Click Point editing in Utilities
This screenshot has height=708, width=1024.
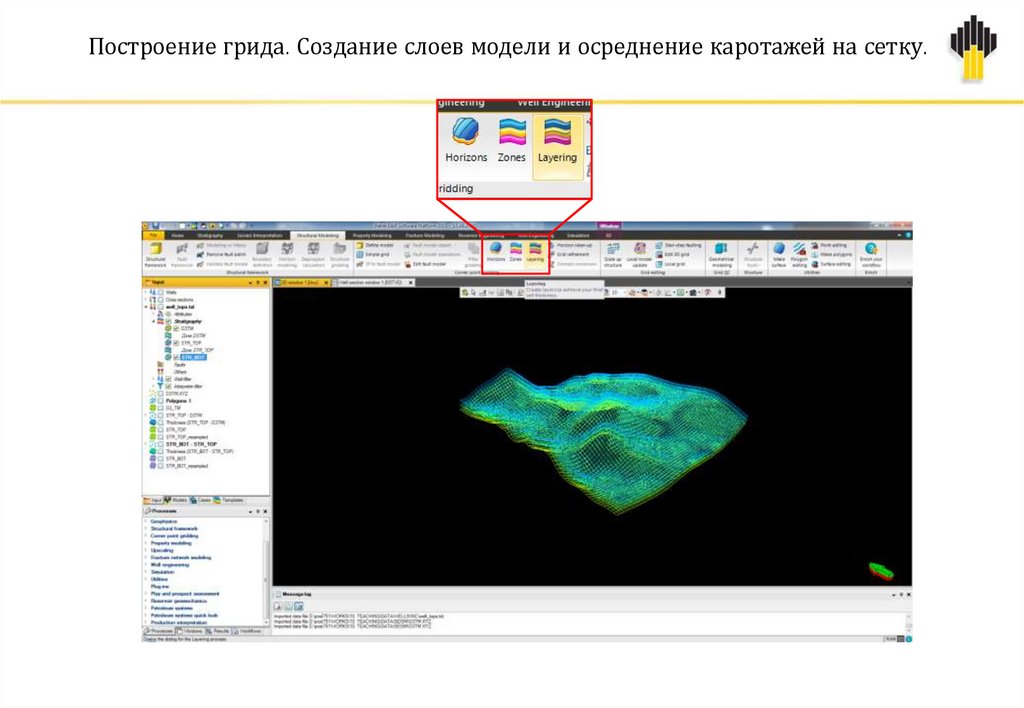[829, 245]
